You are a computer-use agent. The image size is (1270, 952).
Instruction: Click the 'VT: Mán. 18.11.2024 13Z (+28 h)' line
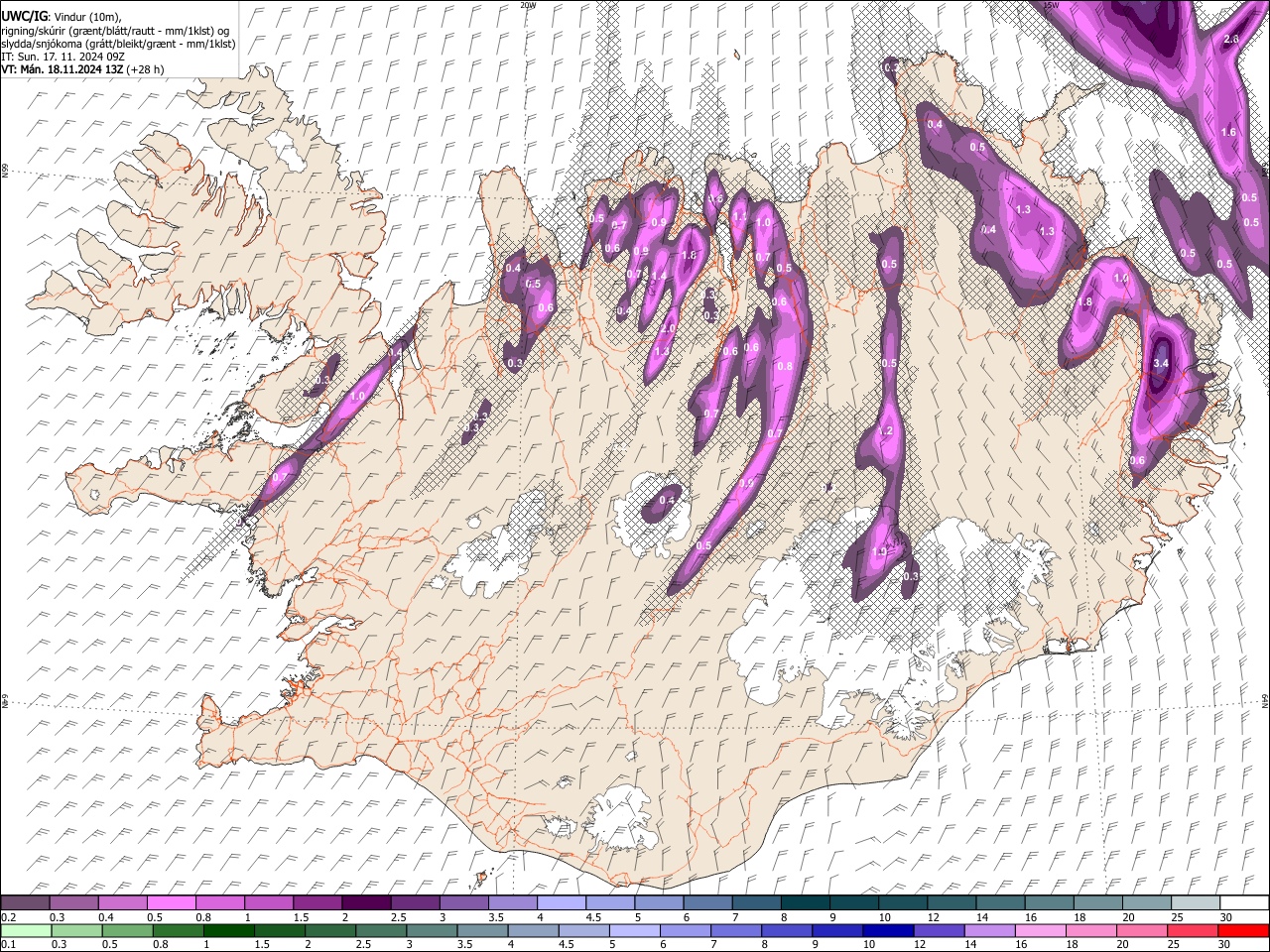tap(83, 69)
